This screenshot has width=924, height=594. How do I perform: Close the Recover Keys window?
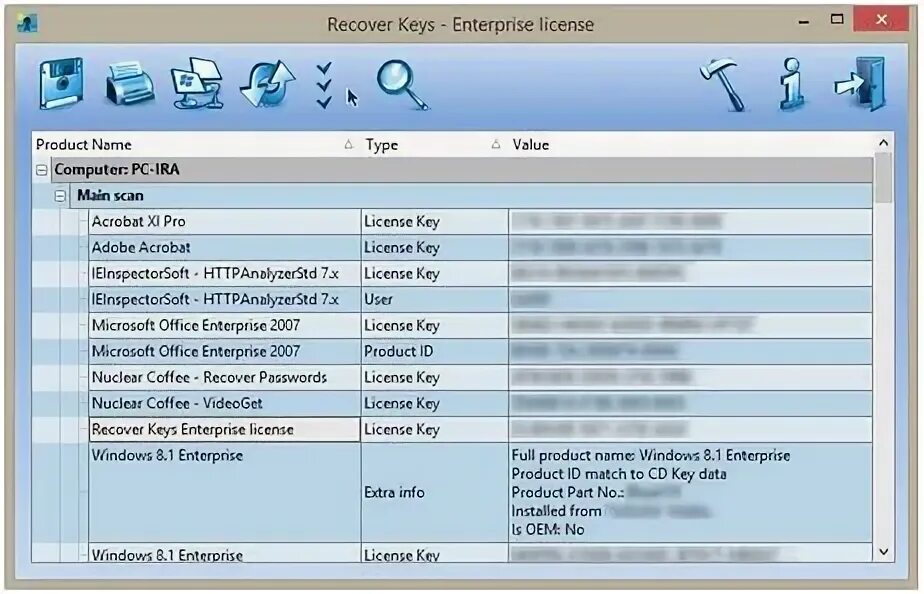[882, 20]
